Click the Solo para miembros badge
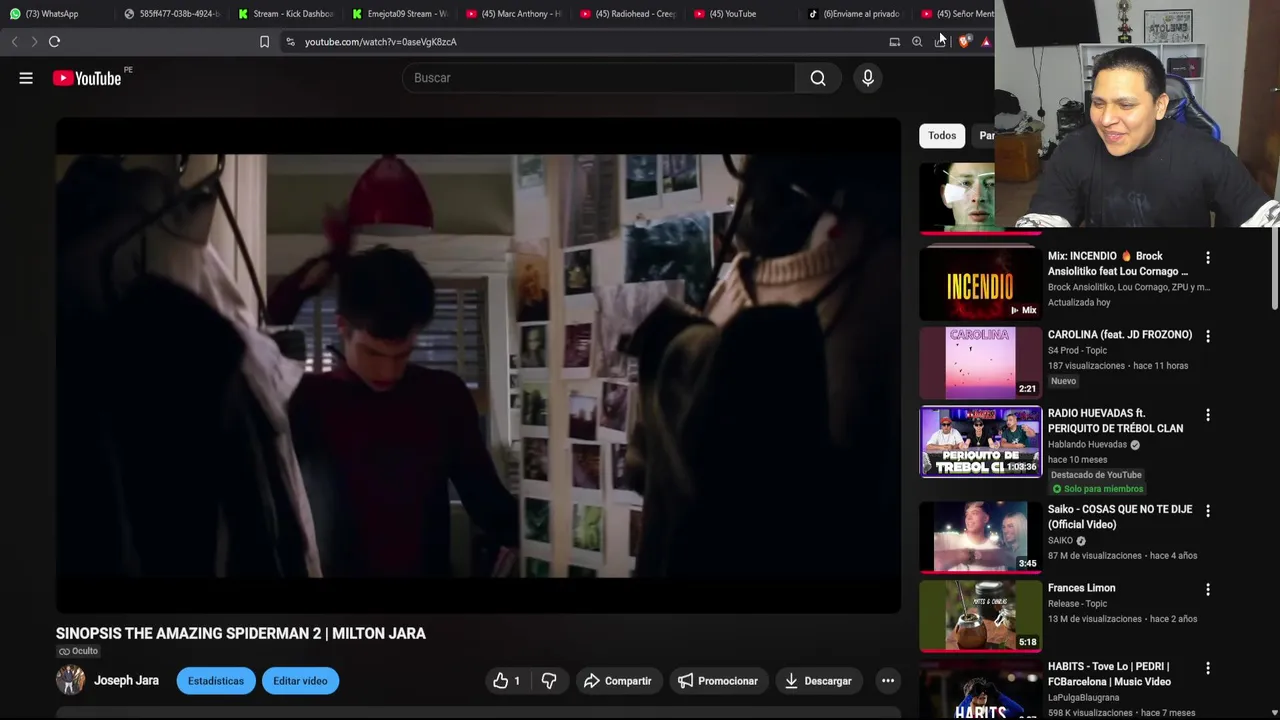Image resolution: width=1280 pixels, height=720 pixels. (x=1097, y=489)
